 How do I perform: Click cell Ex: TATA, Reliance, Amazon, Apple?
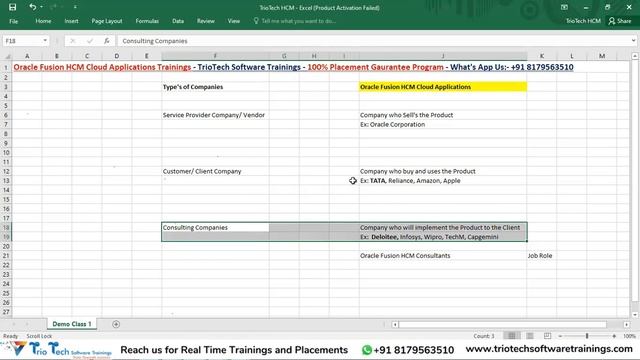coord(443,181)
